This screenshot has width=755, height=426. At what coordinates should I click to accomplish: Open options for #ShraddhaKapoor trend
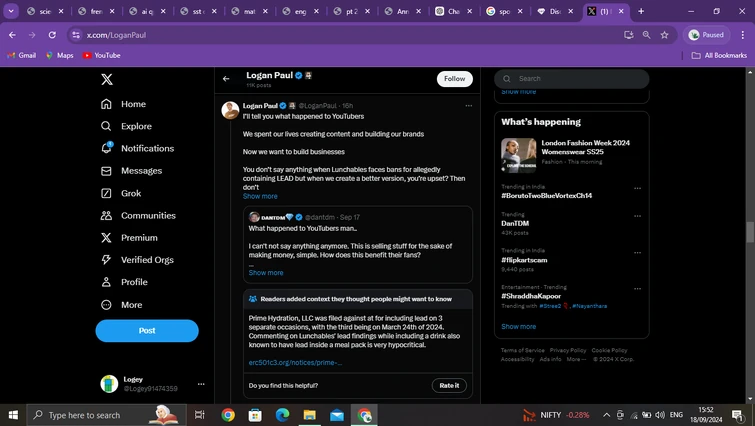638,289
